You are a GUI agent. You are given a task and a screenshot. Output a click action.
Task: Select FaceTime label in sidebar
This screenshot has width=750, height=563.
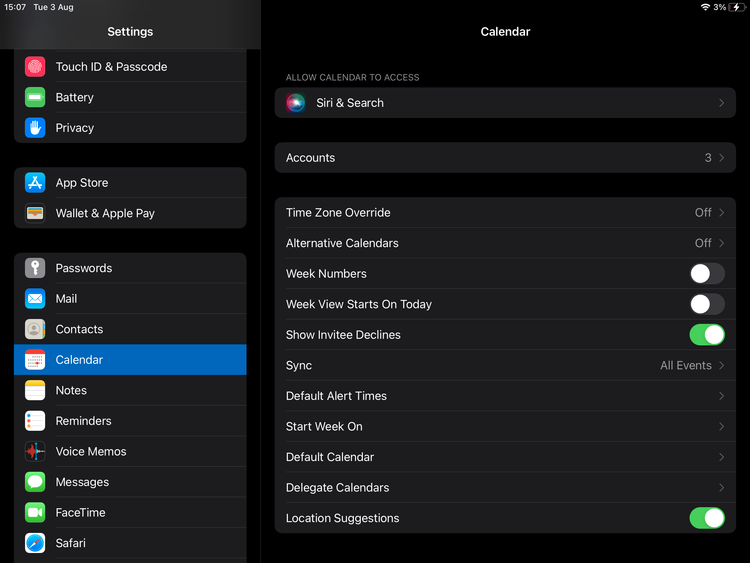tap(80, 513)
